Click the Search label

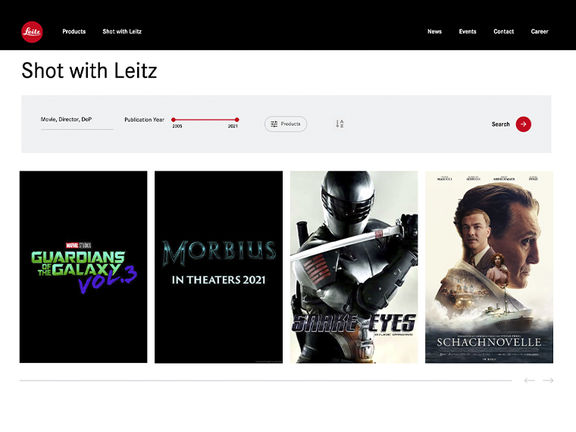tap(501, 124)
